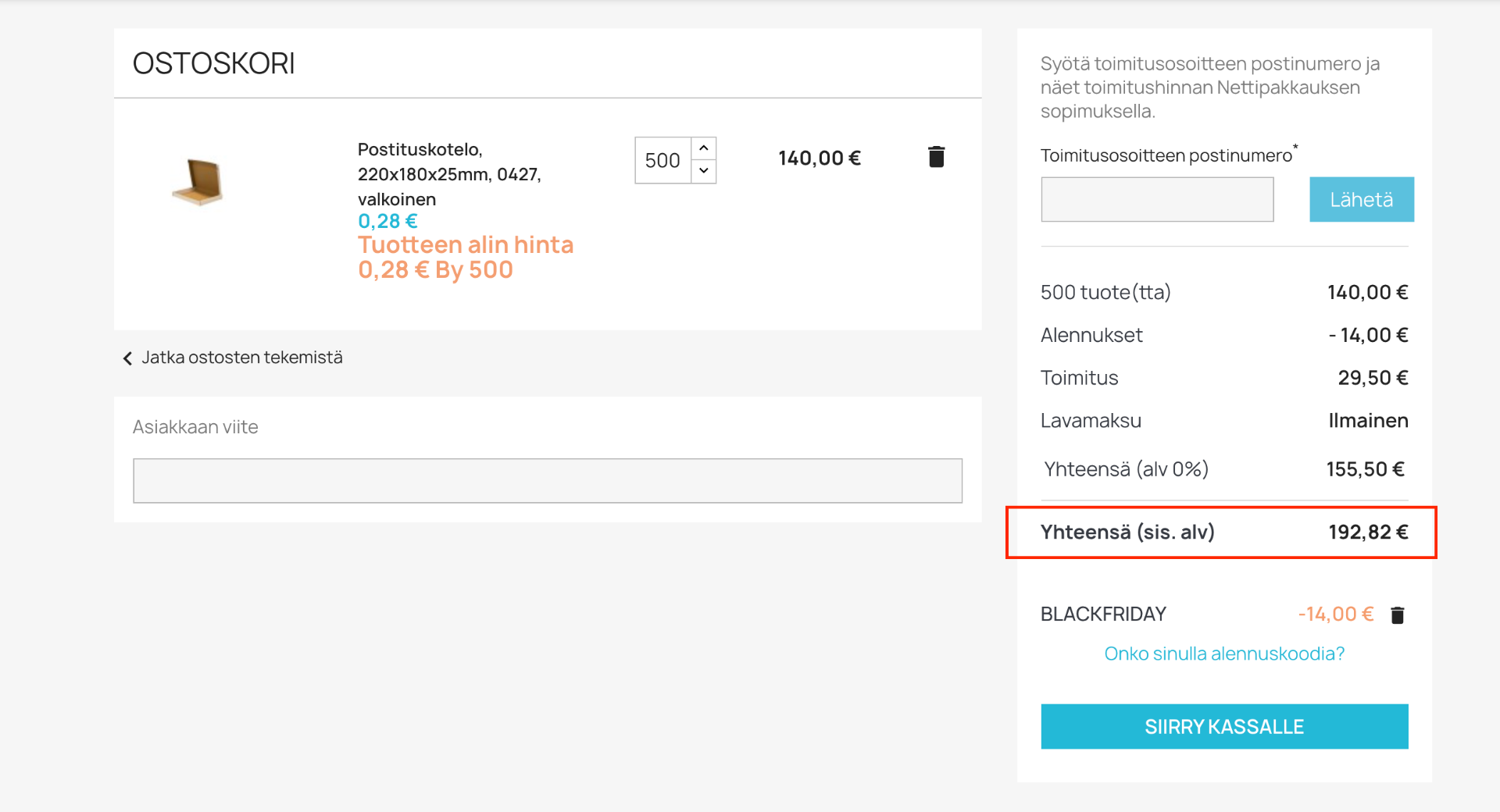Click the Asiakkaan viite text field
The width and height of the screenshot is (1500, 812).
tap(548, 480)
